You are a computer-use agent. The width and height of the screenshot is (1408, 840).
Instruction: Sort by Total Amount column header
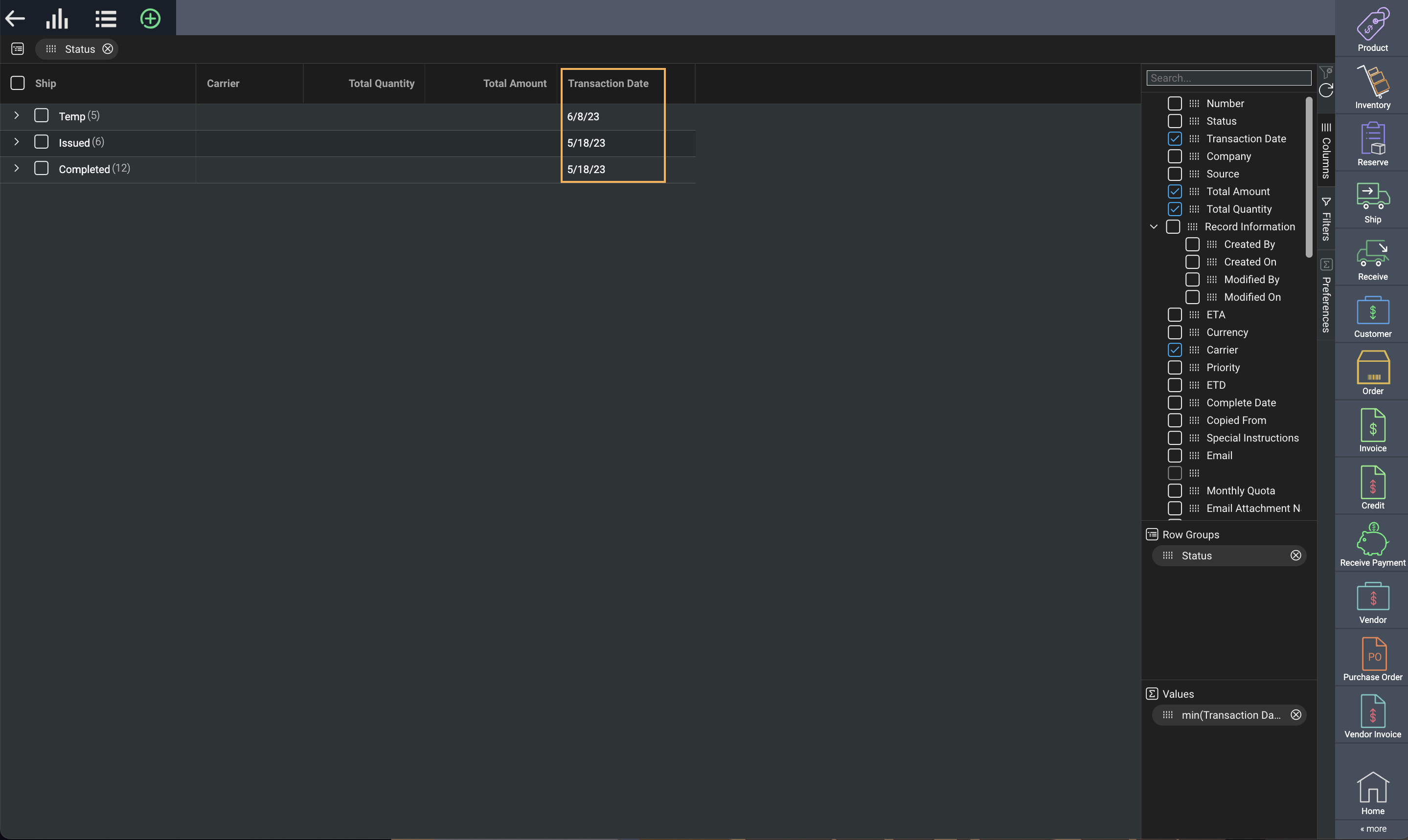coord(514,83)
